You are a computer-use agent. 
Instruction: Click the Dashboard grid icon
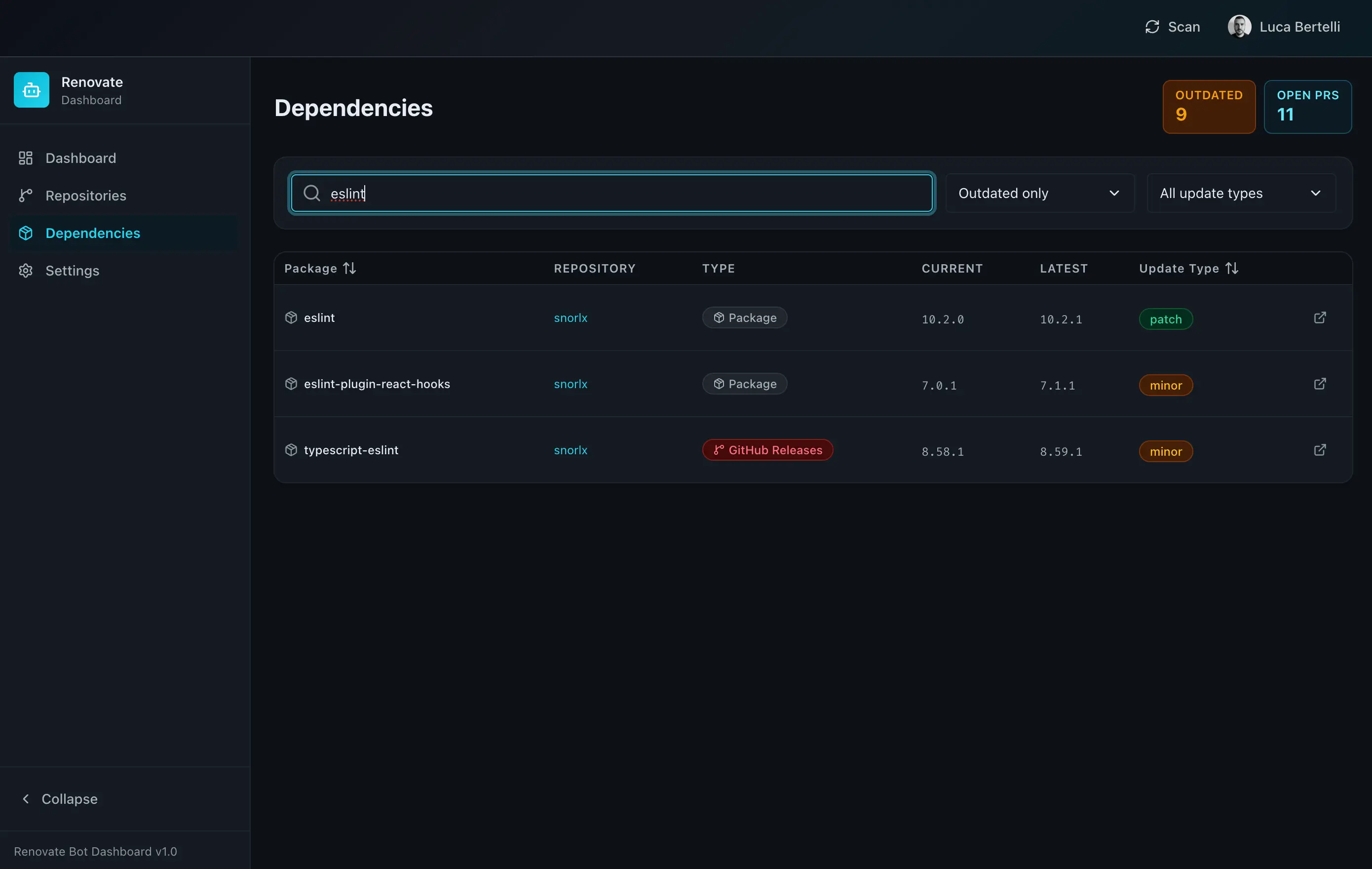(26, 158)
